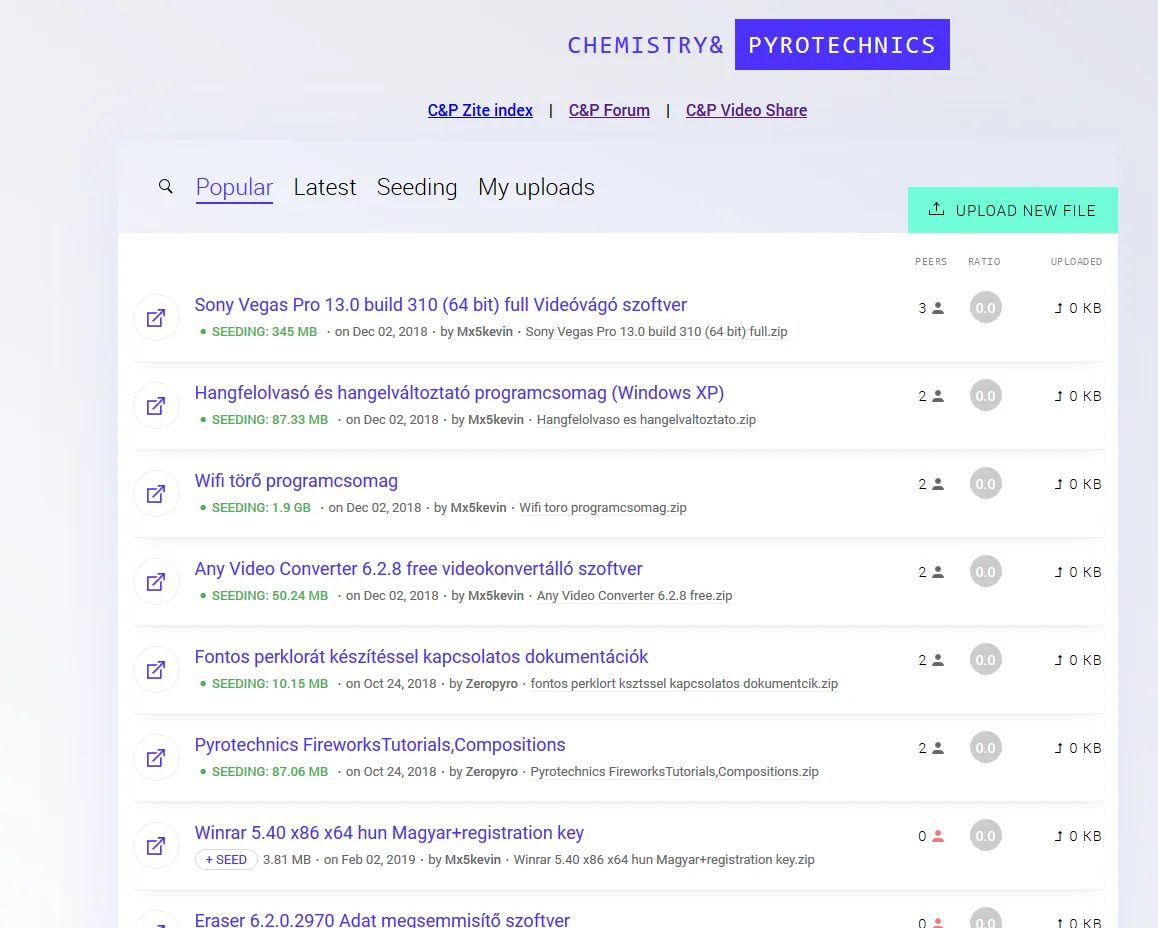Download Any Video Converter 6.2.8 free.zip

pos(634,595)
